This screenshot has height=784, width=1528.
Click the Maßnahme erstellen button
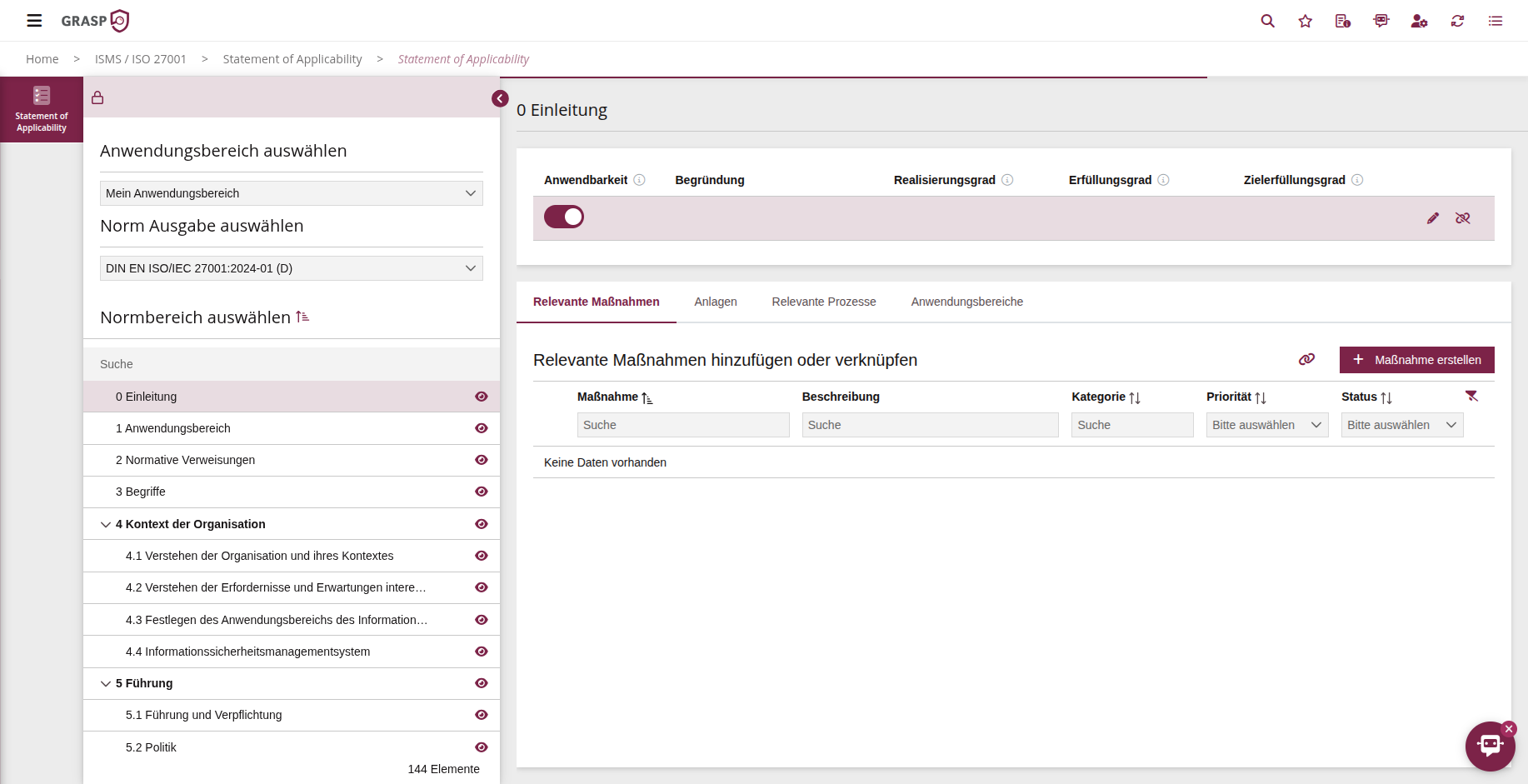[x=1416, y=360]
